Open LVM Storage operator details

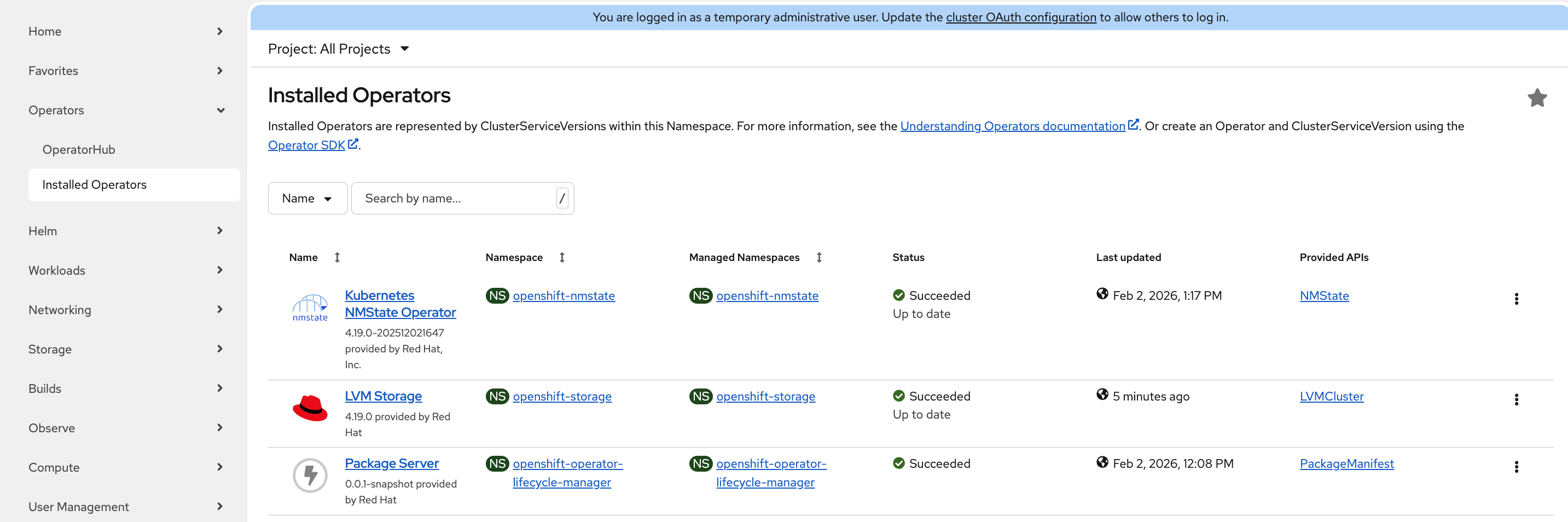[x=383, y=396]
